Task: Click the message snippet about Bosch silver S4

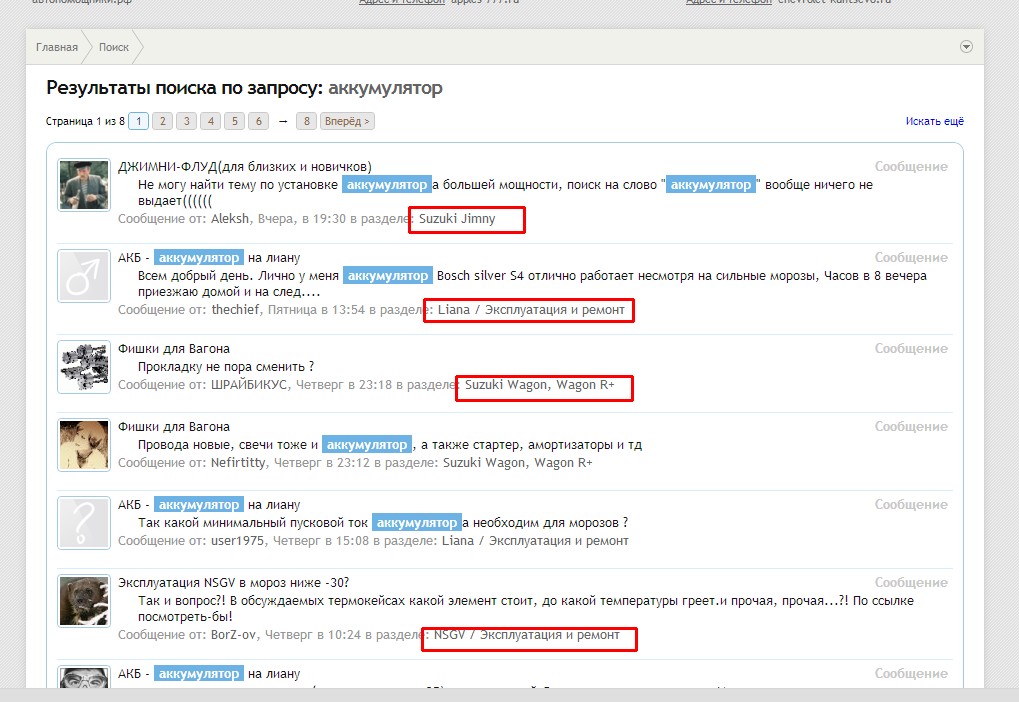Action: 532,284
